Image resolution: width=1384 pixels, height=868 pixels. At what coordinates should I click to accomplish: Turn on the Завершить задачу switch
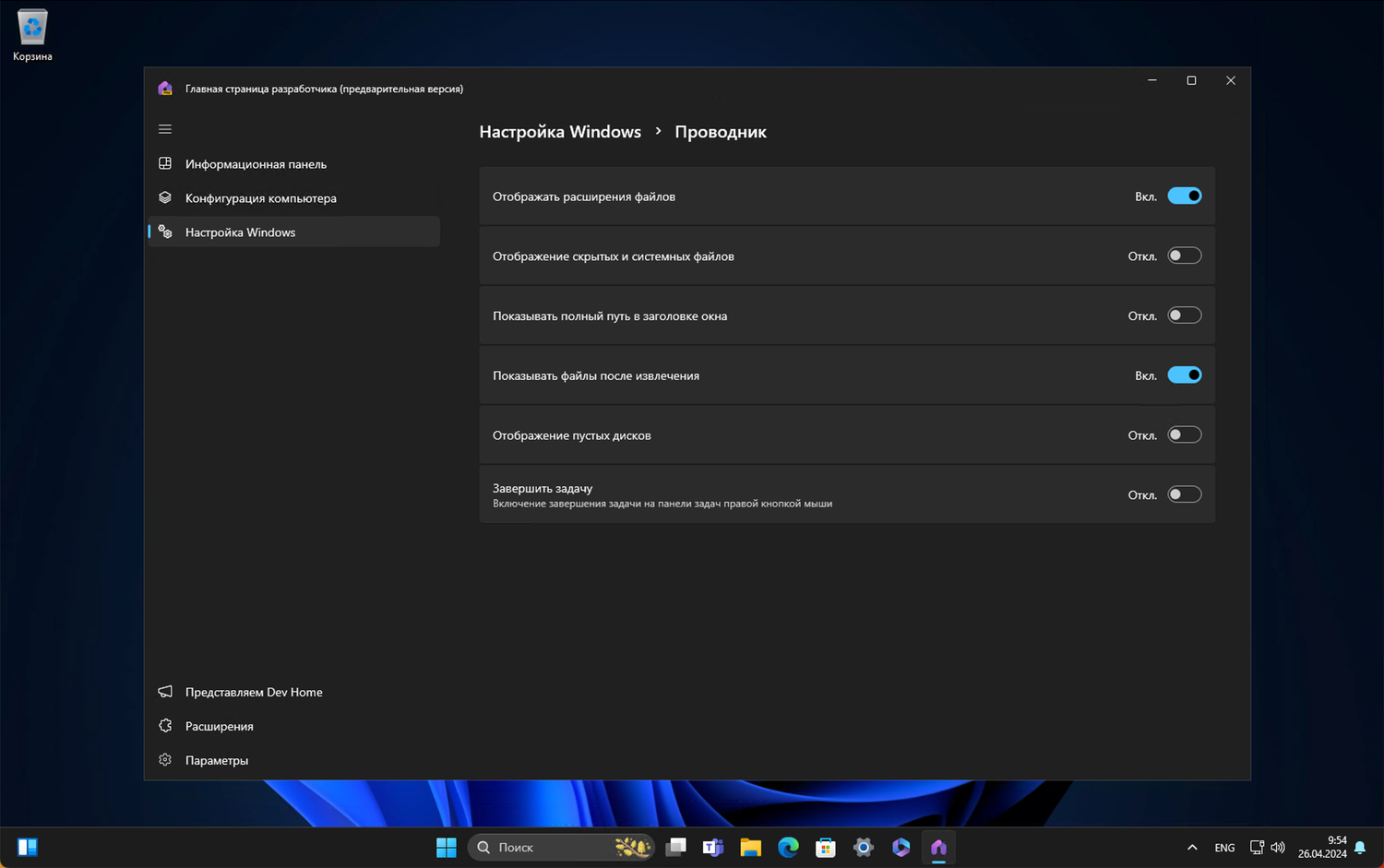1185,494
